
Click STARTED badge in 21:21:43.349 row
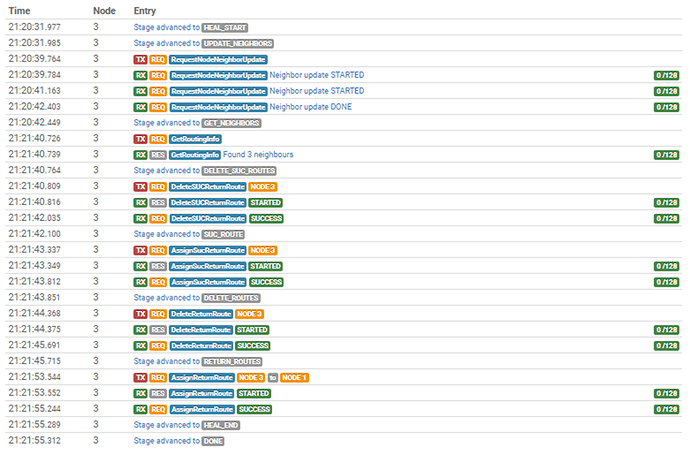coord(265,266)
